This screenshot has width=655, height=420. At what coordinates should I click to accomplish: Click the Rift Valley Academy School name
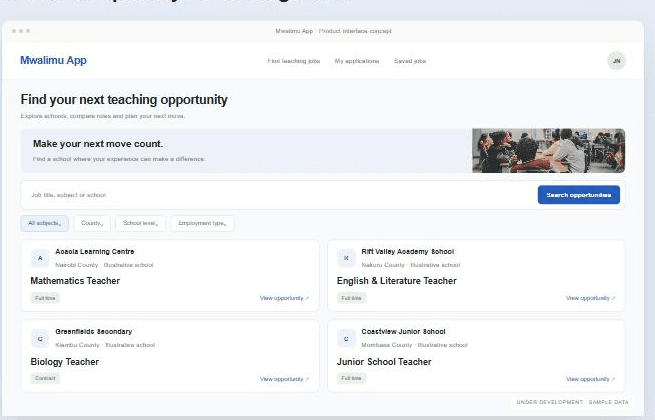click(408, 252)
